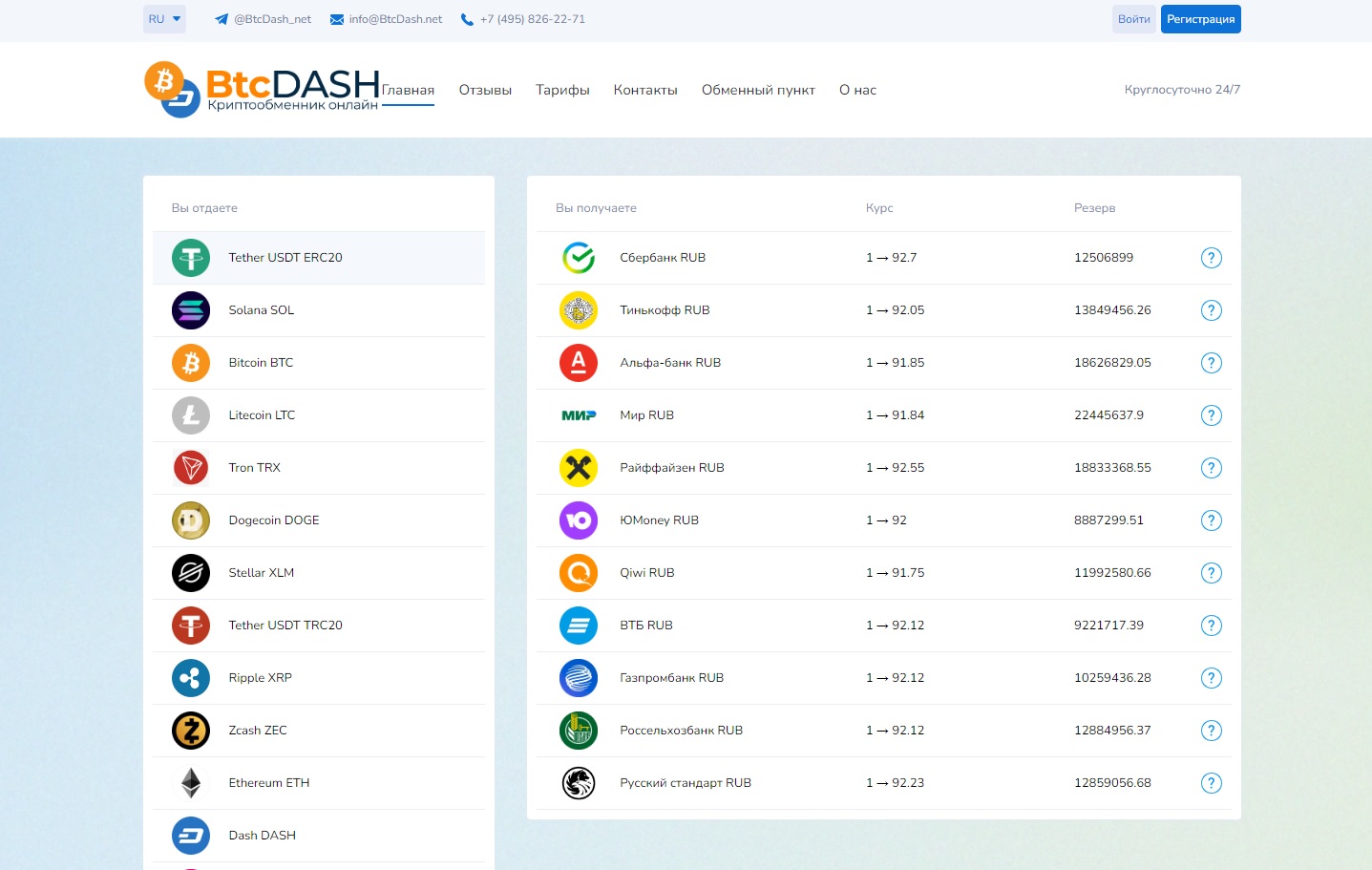Click the info@BtcDash.net email link
The width and height of the screenshot is (1372, 870).
pos(386,19)
